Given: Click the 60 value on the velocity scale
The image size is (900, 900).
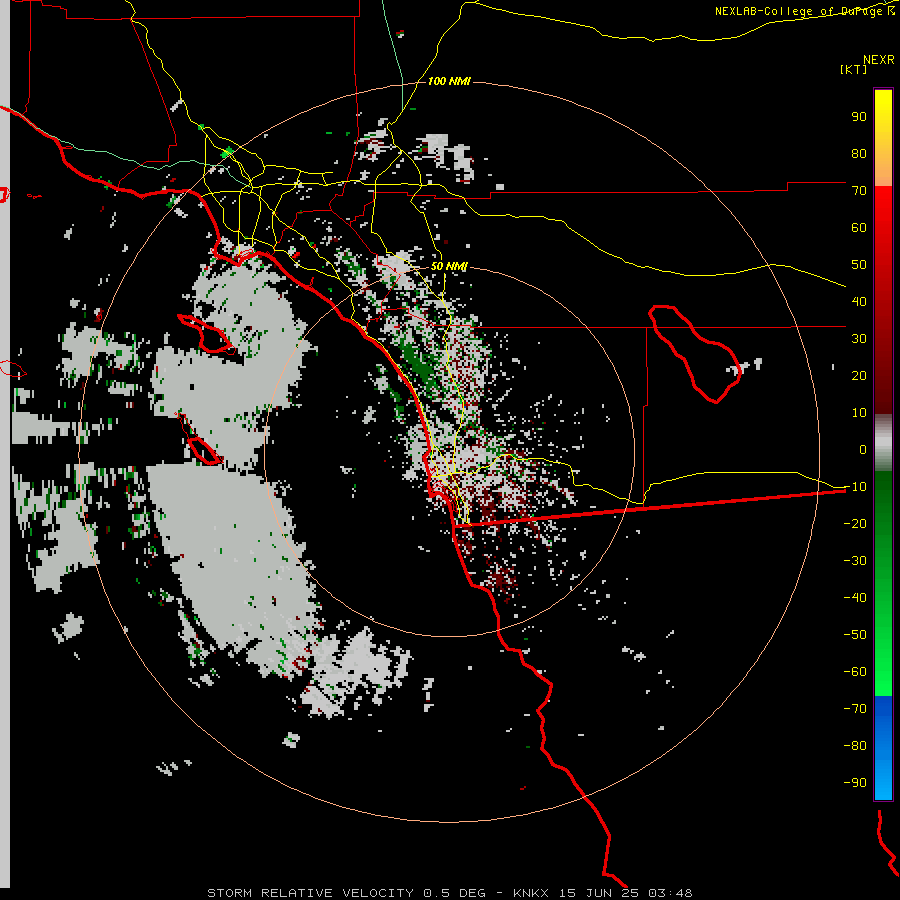Looking at the screenshot, I should [859, 227].
